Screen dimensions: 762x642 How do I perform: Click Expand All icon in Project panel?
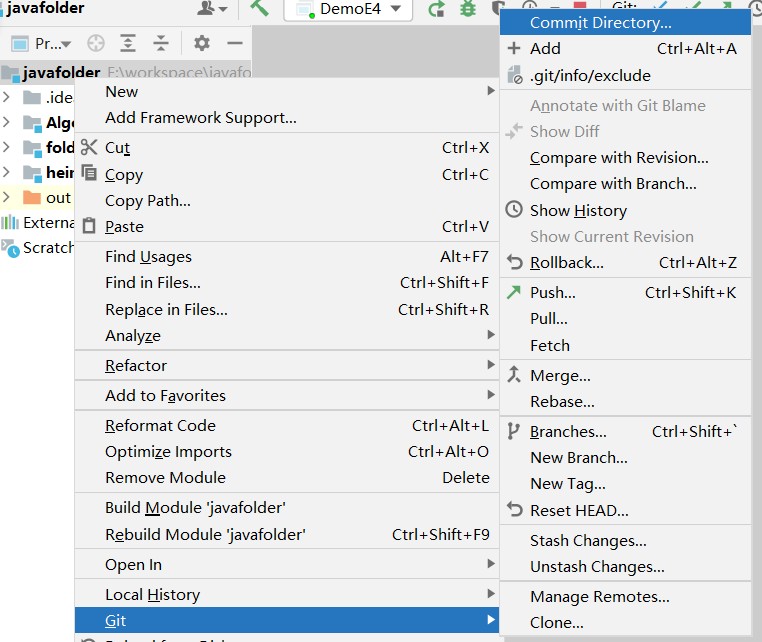point(128,43)
